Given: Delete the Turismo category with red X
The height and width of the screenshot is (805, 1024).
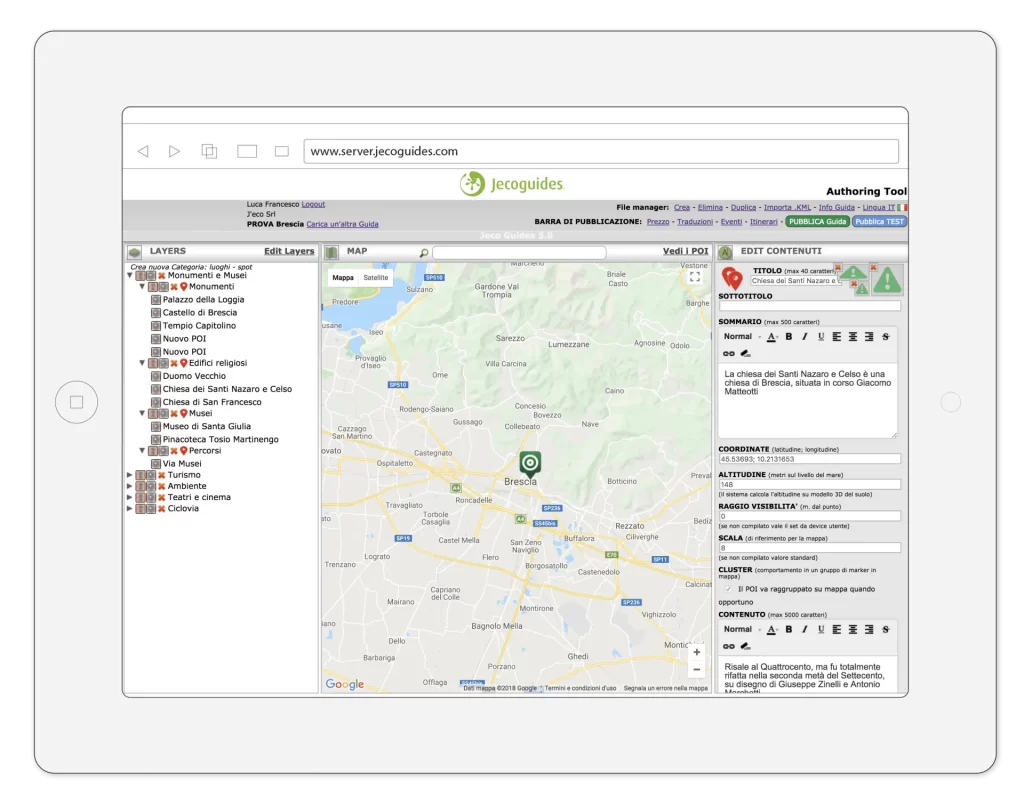Looking at the screenshot, I should coord(161,475).
